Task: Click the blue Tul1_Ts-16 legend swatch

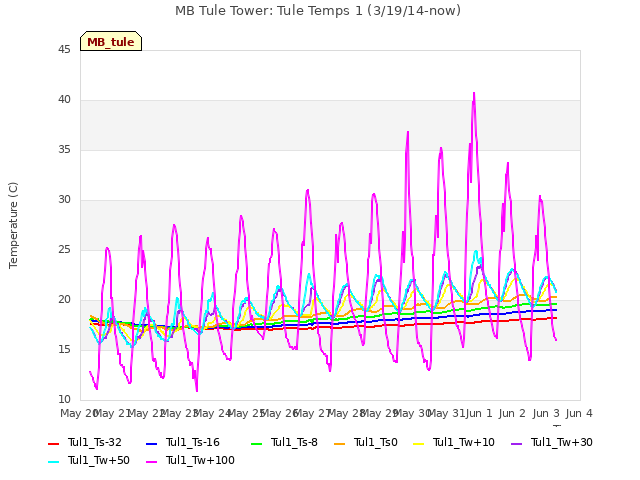Action: pos(151,443)
